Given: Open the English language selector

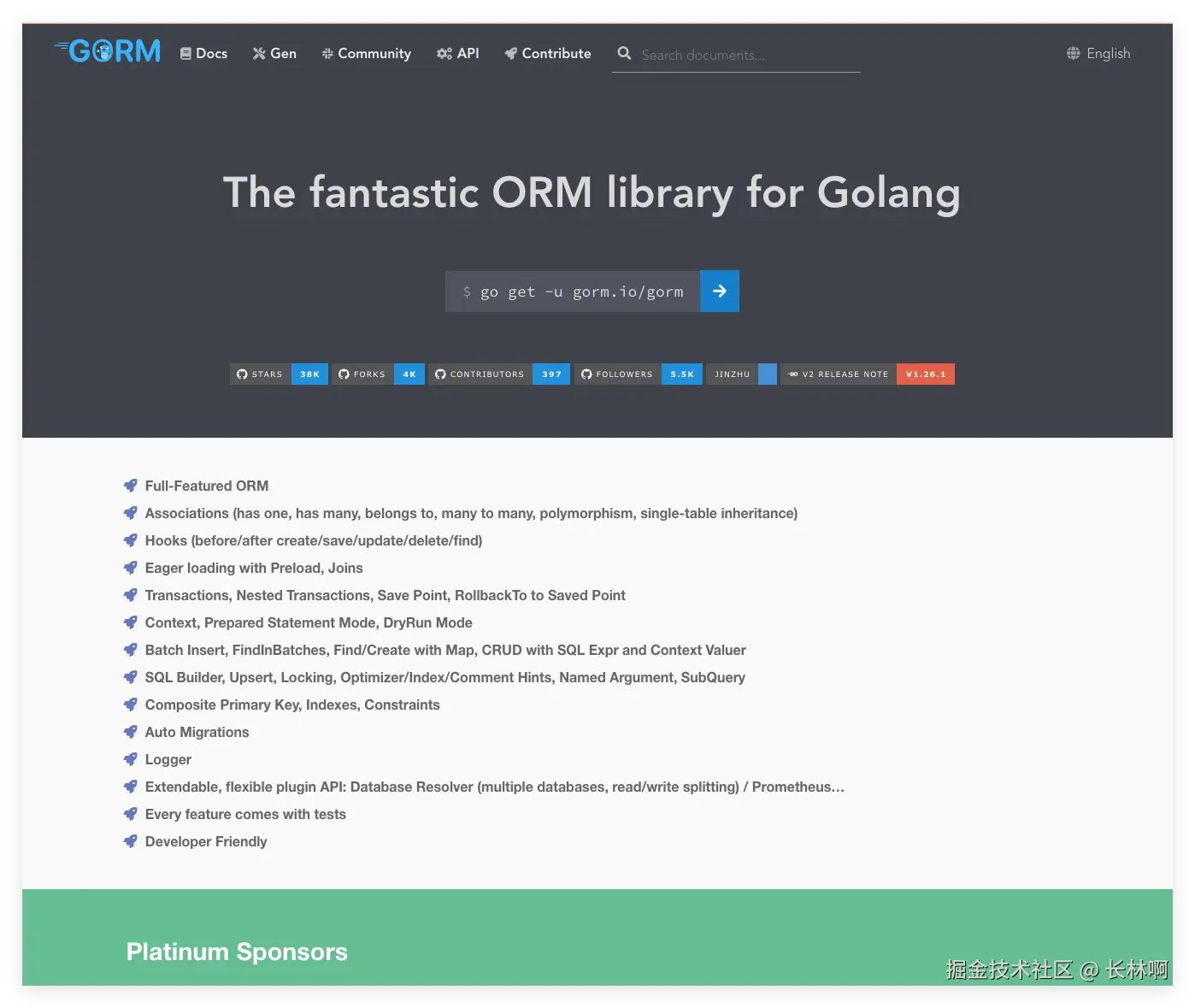Looking at the screenshot, I should [1110, 53].
